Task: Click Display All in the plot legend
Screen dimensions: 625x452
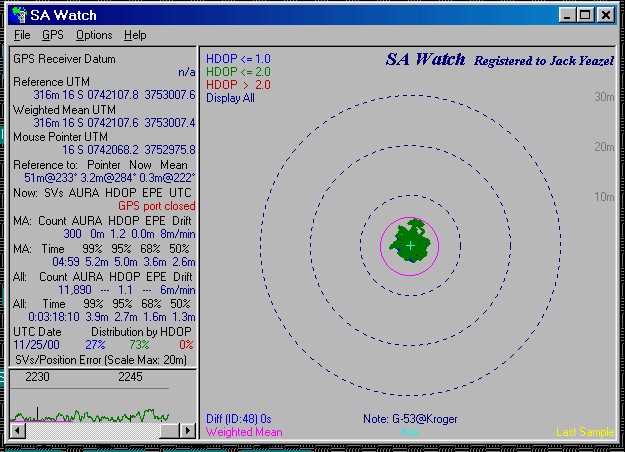Action: click(229, 98)
